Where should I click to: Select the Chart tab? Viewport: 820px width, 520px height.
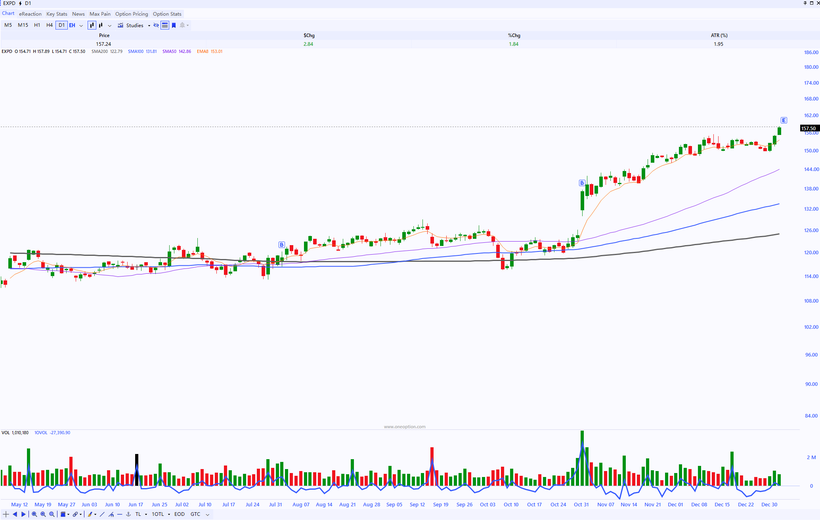(x=8, y=14)
